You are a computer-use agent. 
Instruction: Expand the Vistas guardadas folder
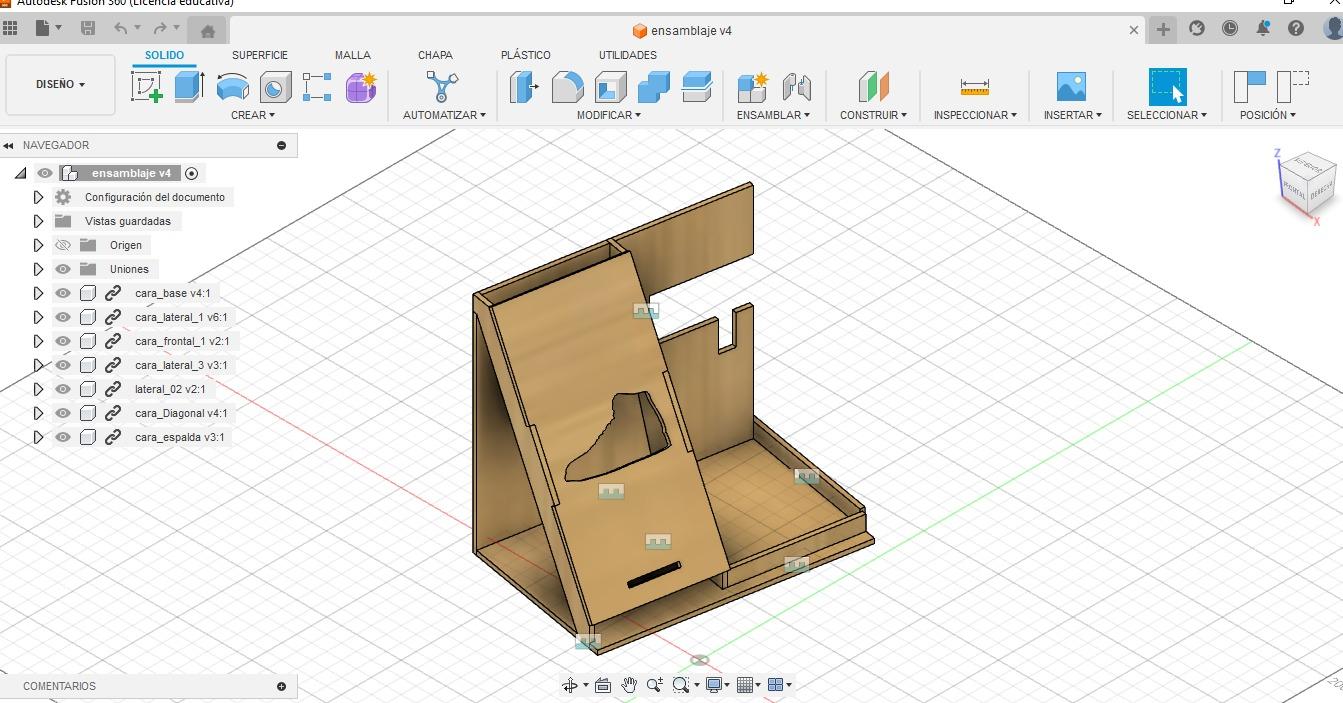coord(38,221)
